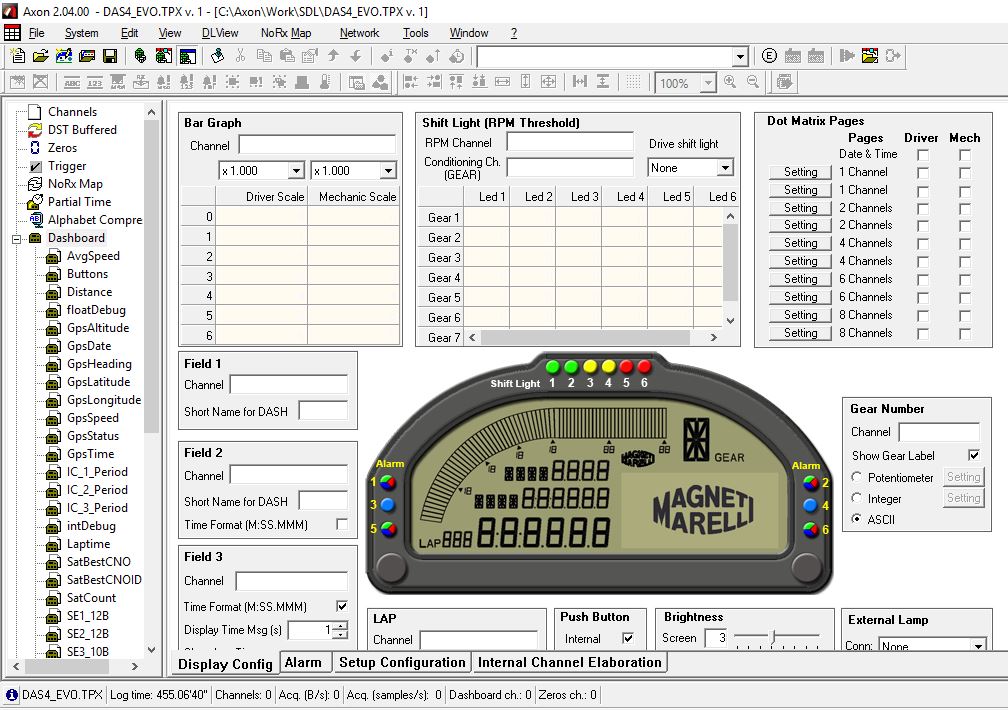This screenshot has height=710, width=1008.
Task: Select the Potentiometer radio button
Action: click(856, 477)
